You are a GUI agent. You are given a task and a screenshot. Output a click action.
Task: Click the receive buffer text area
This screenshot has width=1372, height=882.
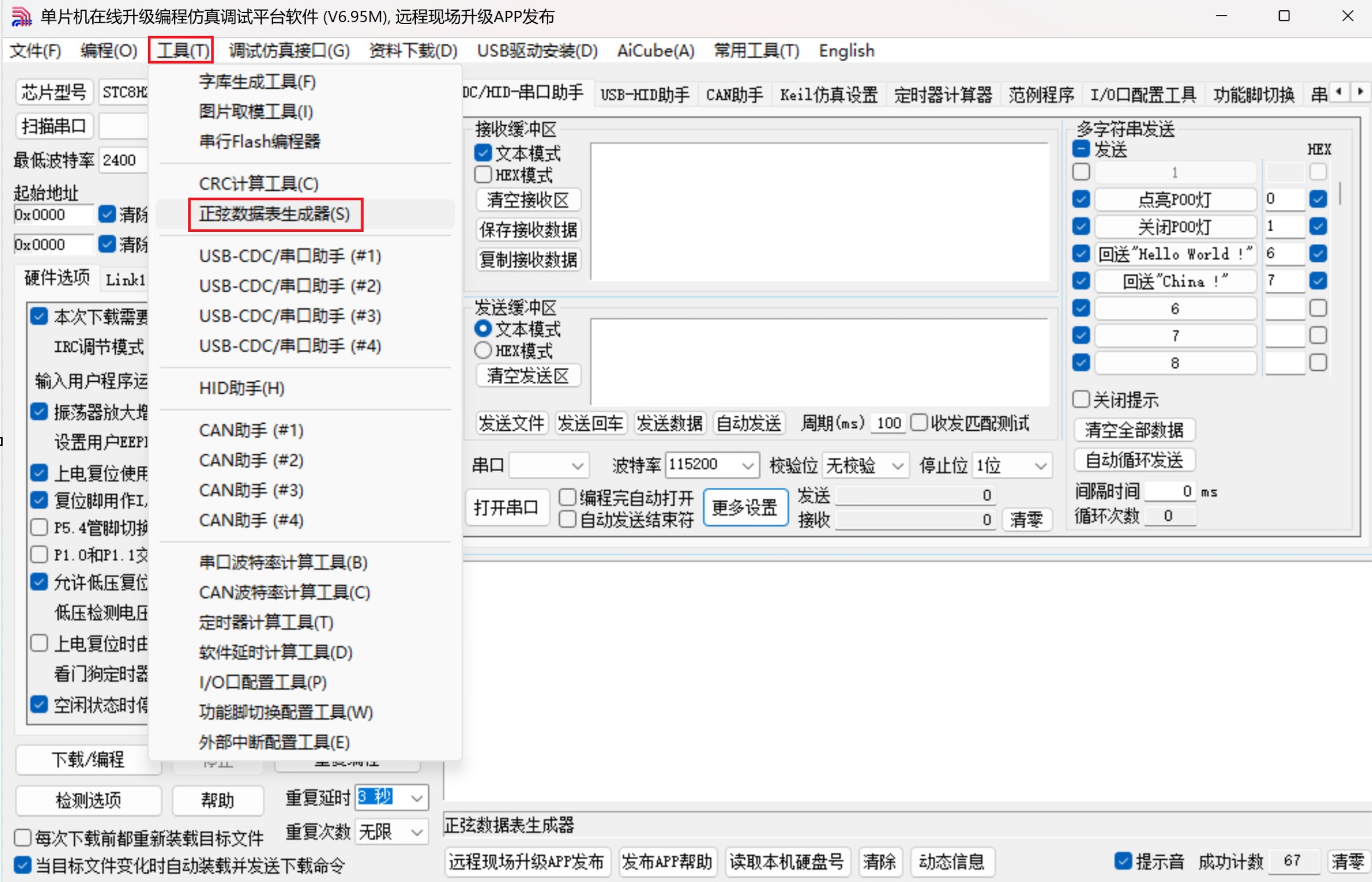click(819, 211)
